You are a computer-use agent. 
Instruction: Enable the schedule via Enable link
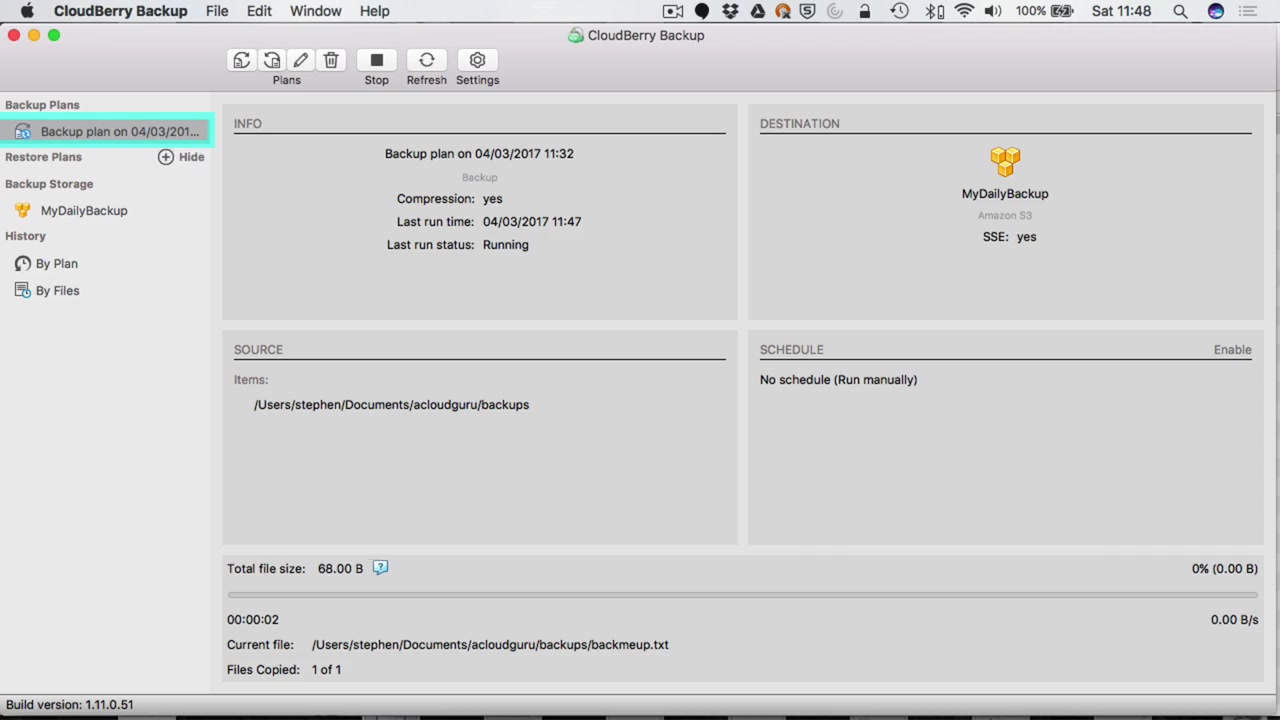coord(1232,350)
